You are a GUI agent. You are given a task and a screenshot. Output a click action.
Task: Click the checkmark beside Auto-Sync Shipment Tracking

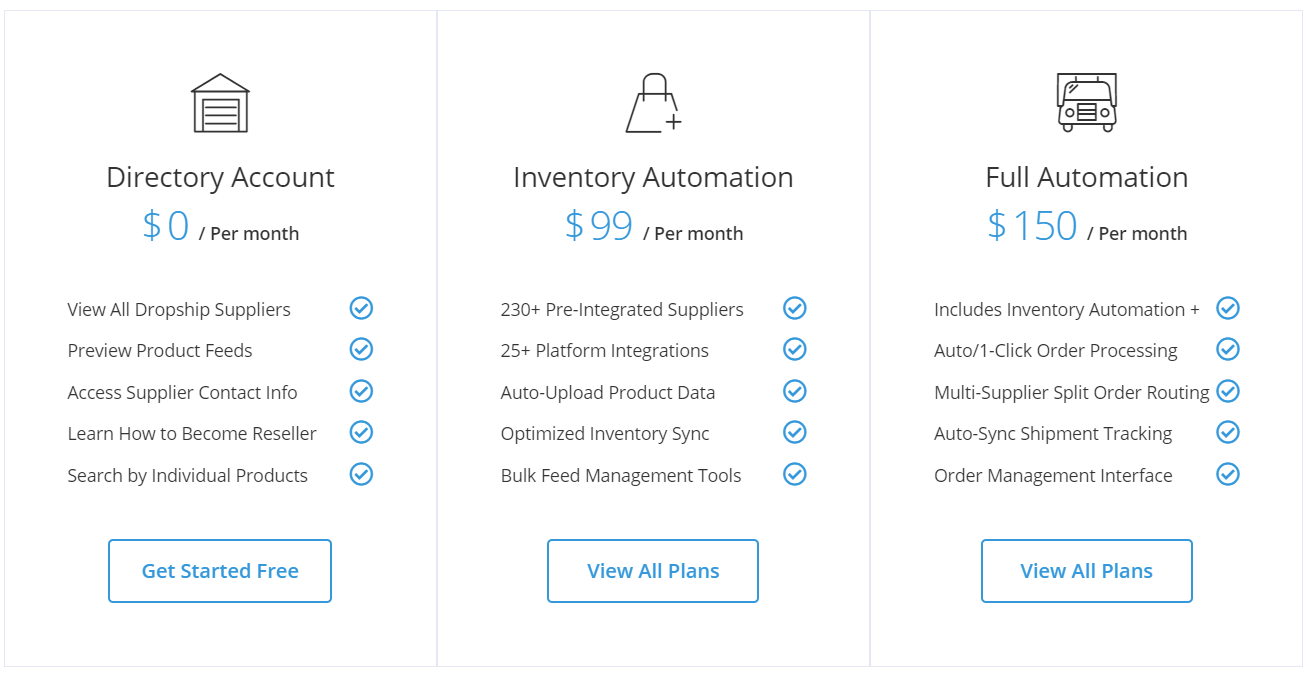(x=1228, y=432)
